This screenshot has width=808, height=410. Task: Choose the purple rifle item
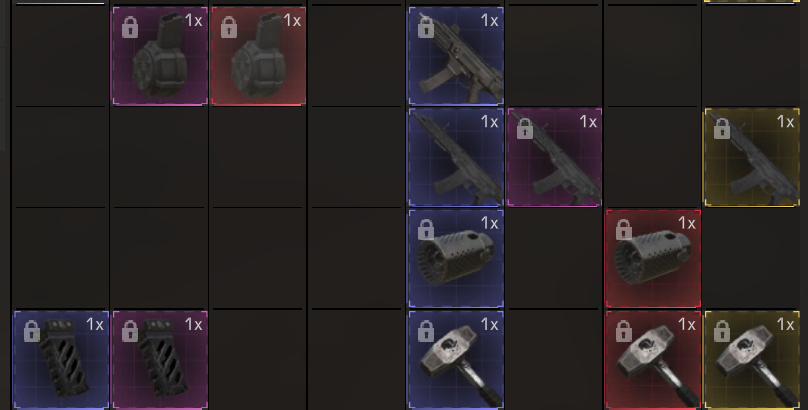click(x=554, y=157)
